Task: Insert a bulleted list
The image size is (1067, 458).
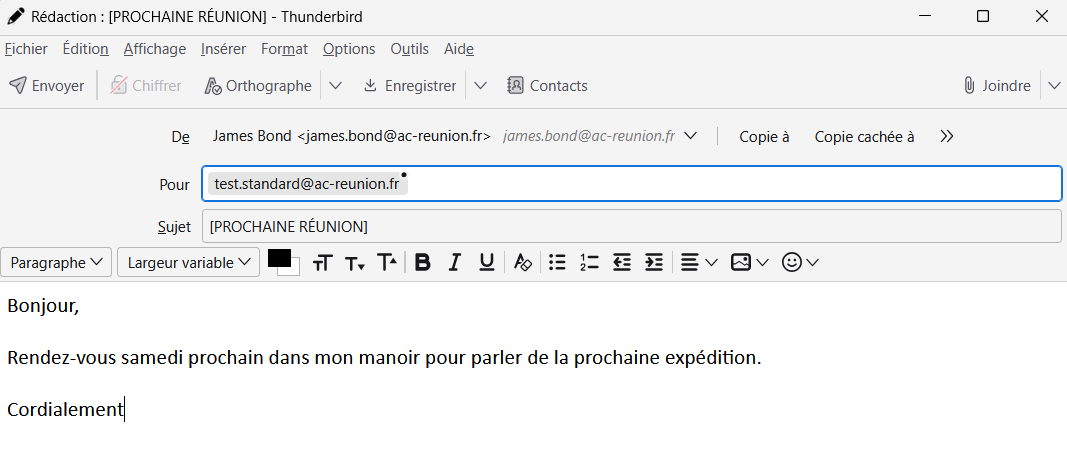Action: coord(558,262)
